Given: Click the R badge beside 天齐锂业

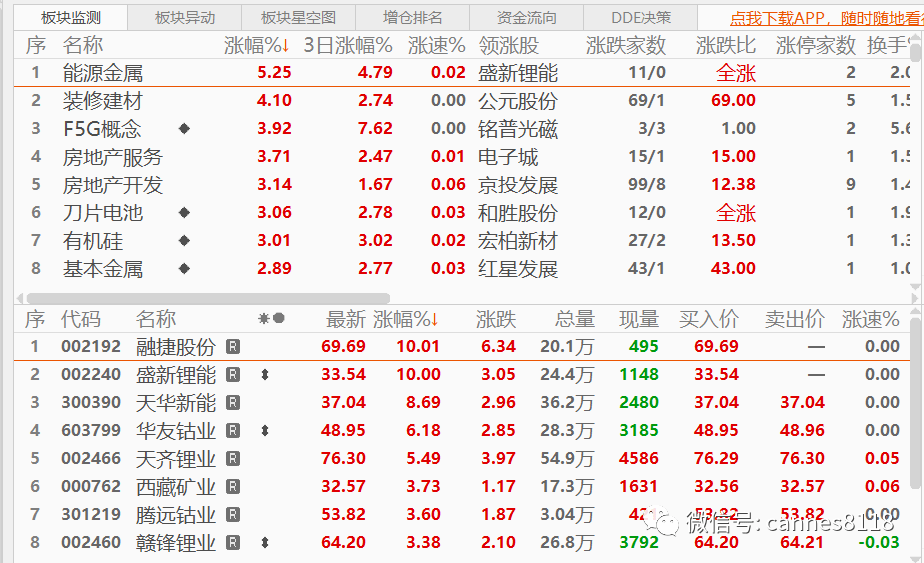Looking at the screenshot, I should [x=233, y=458].
